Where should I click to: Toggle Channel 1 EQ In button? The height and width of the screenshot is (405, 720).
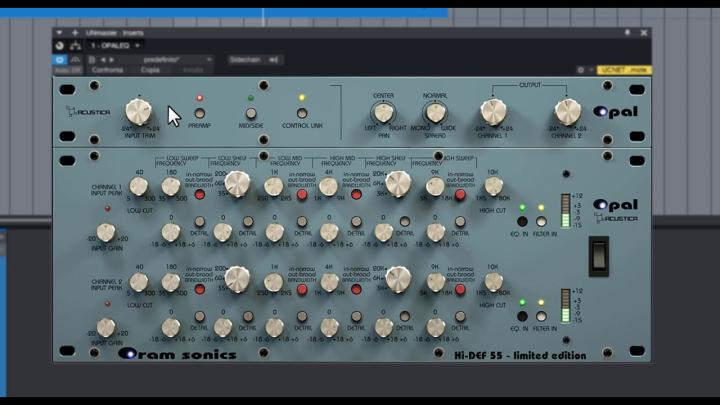pyautogui.click(x=522, y=221)
